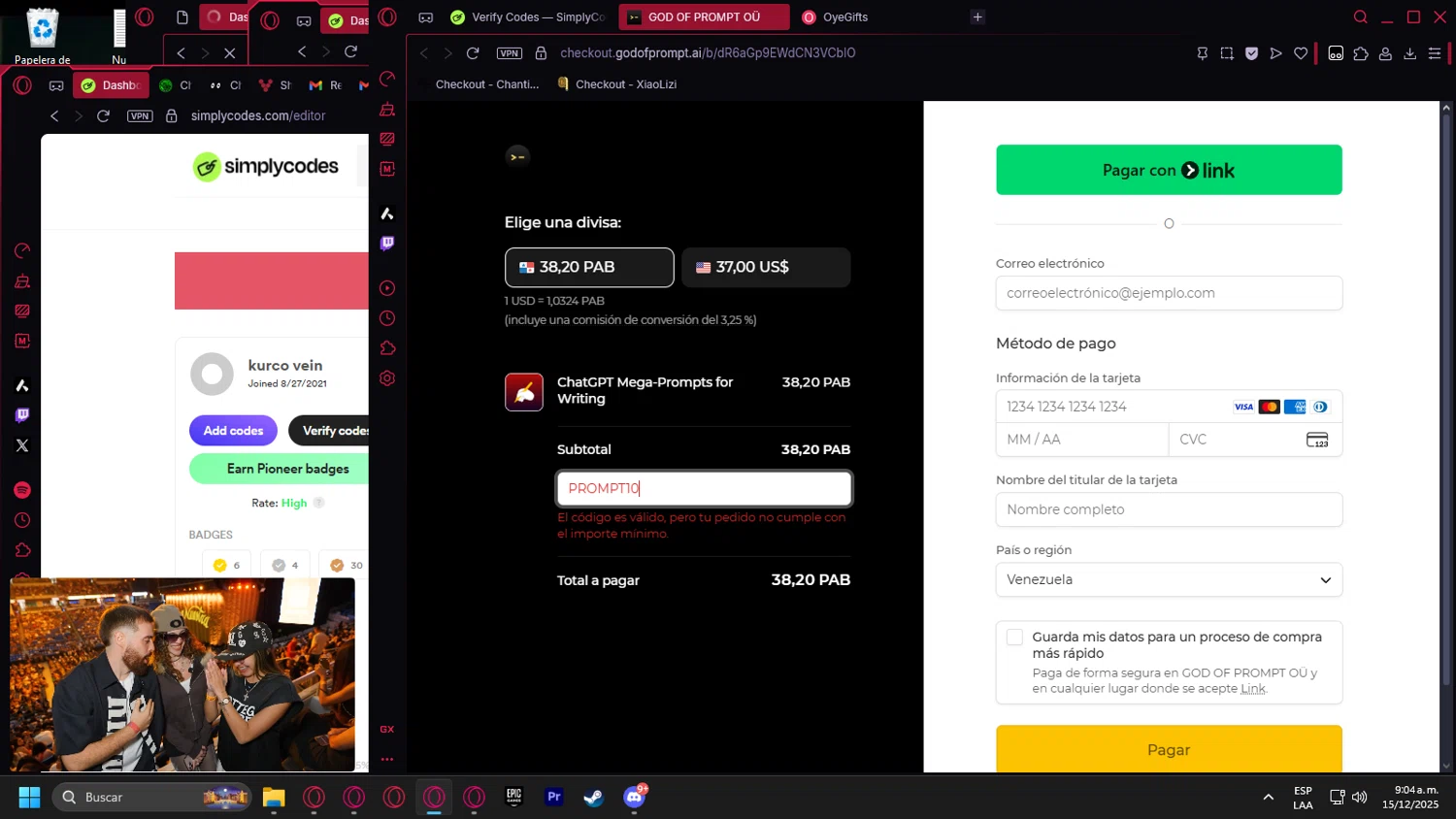Click the Opera GX logo menu in front window
The width and height of the screenshot is (1456, 819).
387,16
